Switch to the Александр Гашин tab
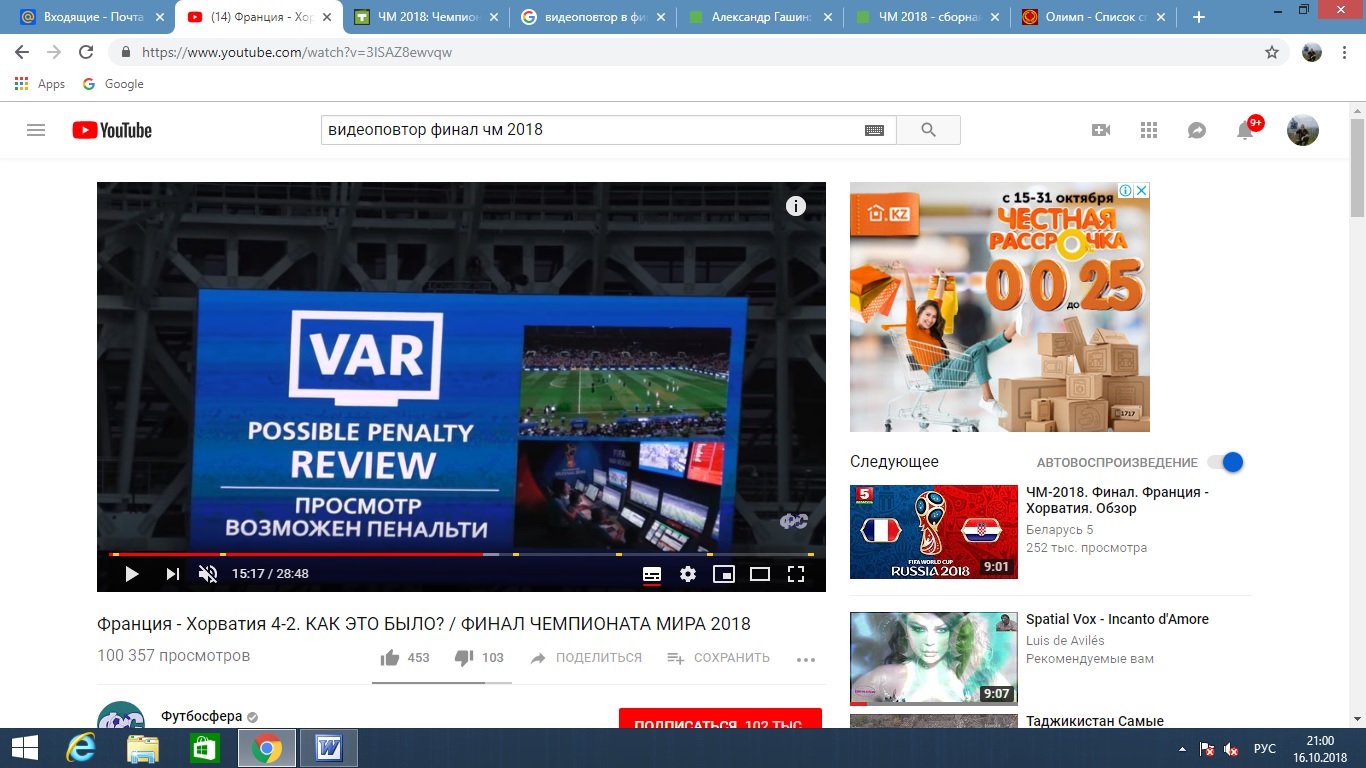Viewport: 1366px width, 768px height. point(759,17)
